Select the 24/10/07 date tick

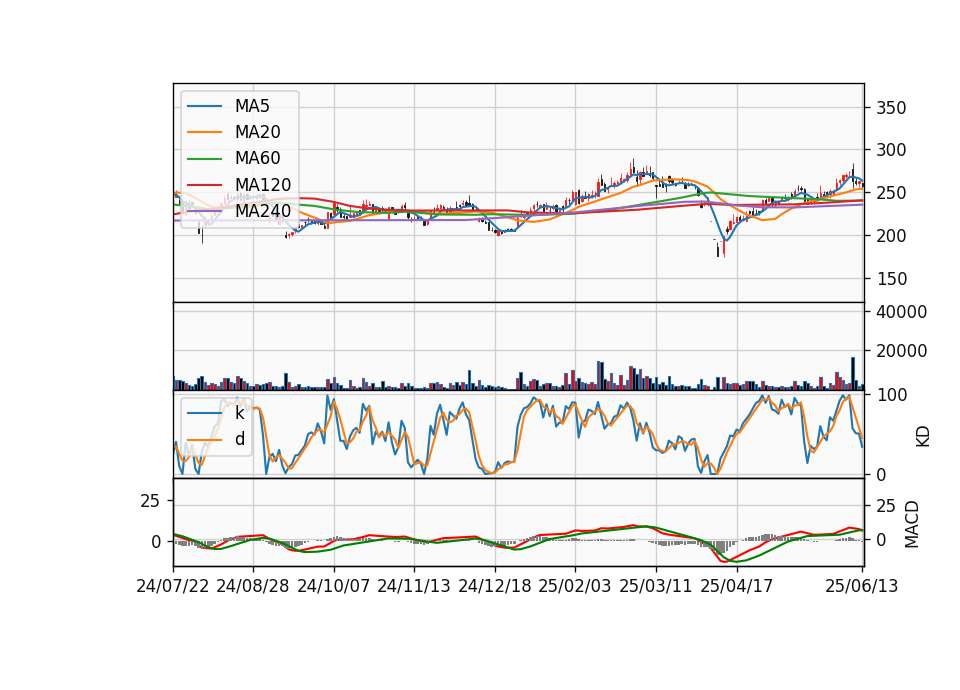point(334,586)
